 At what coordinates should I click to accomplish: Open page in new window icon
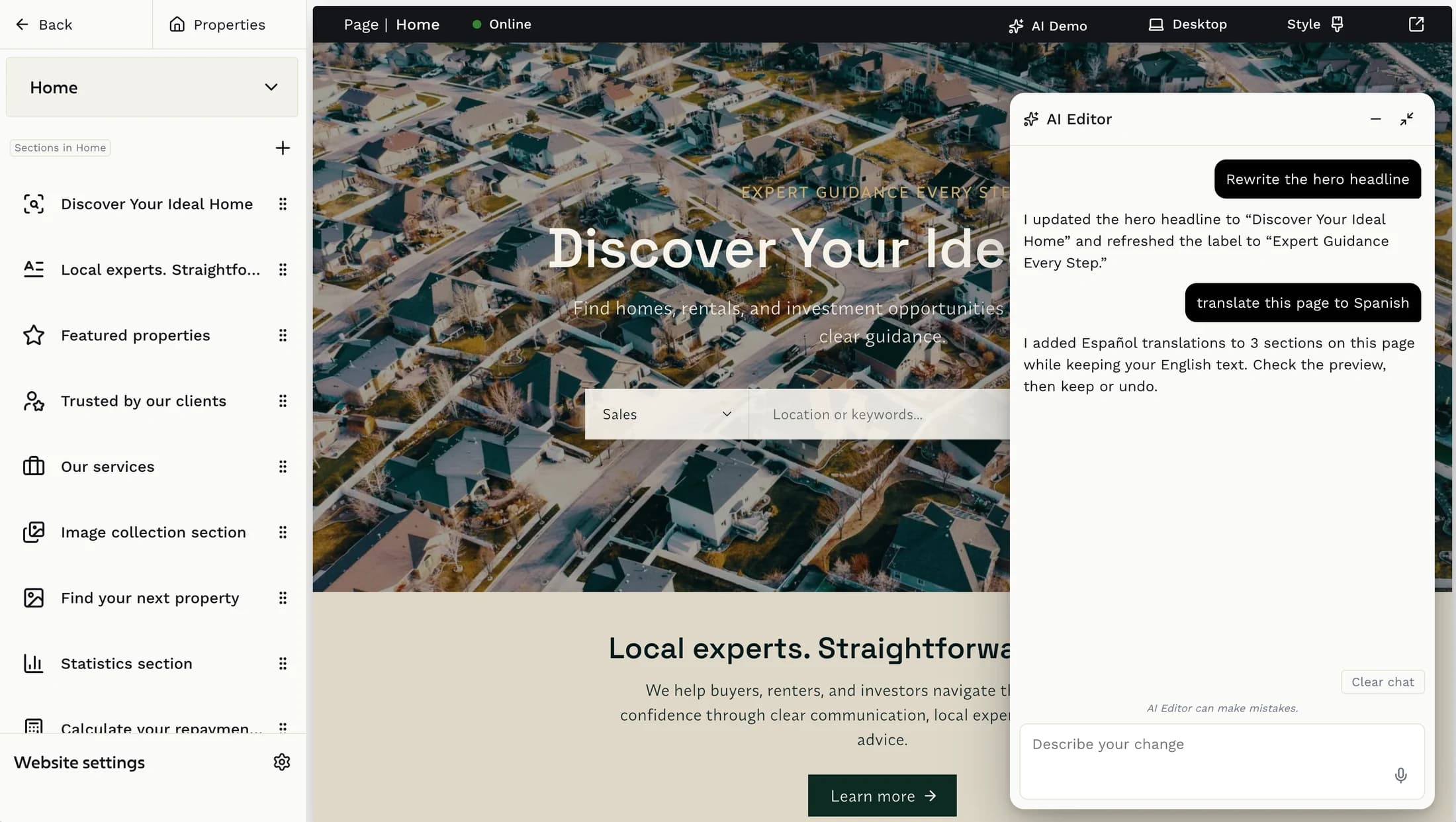(x=1416, y=24)
